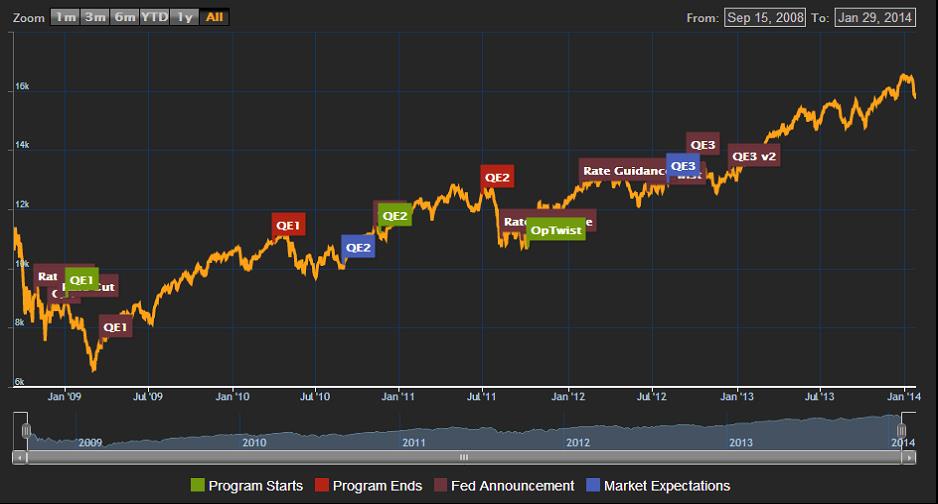Toggle the Fed Announcement legend series
Screen dimensions: 938x504
pos(504,485)
